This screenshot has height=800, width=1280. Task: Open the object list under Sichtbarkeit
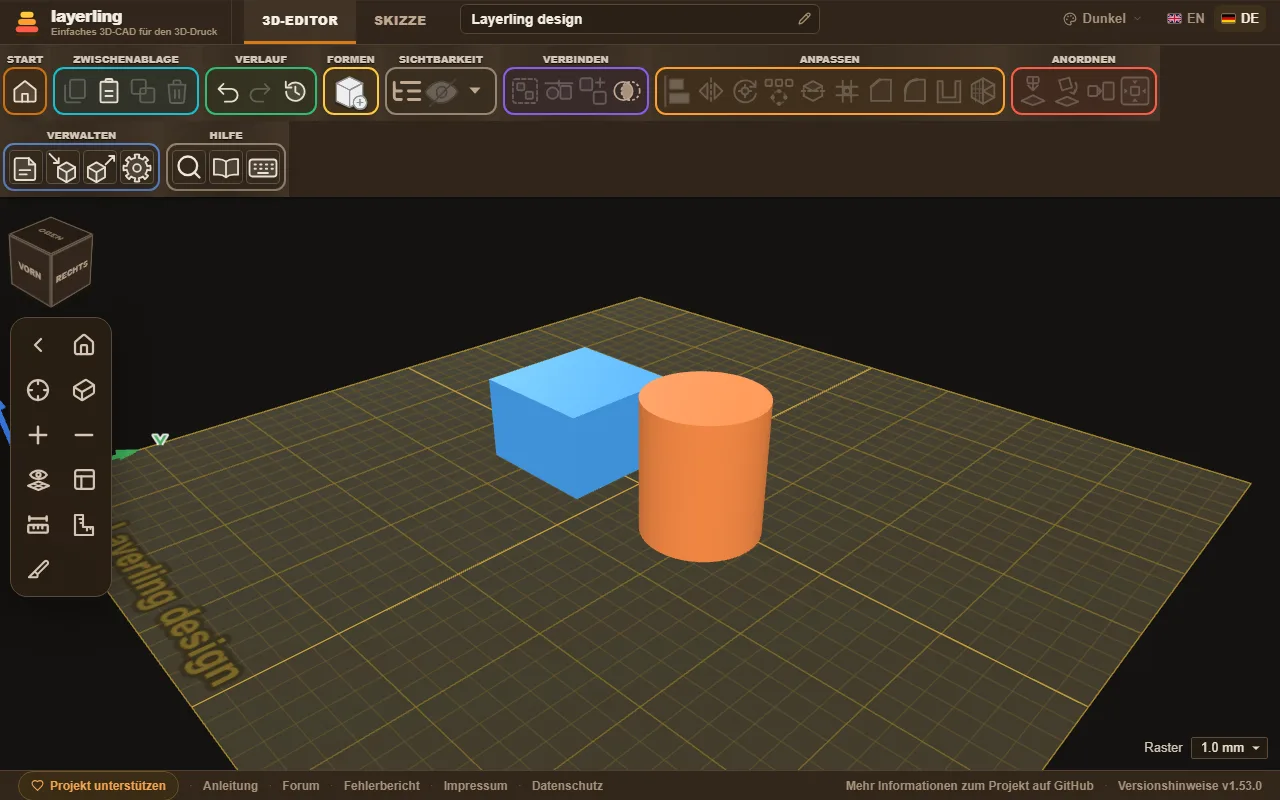(407, 92)
